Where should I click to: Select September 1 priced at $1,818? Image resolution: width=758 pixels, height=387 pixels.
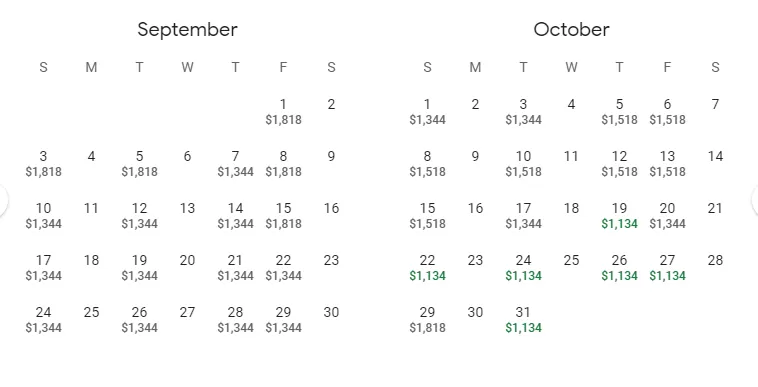click(x=283, y=112)
